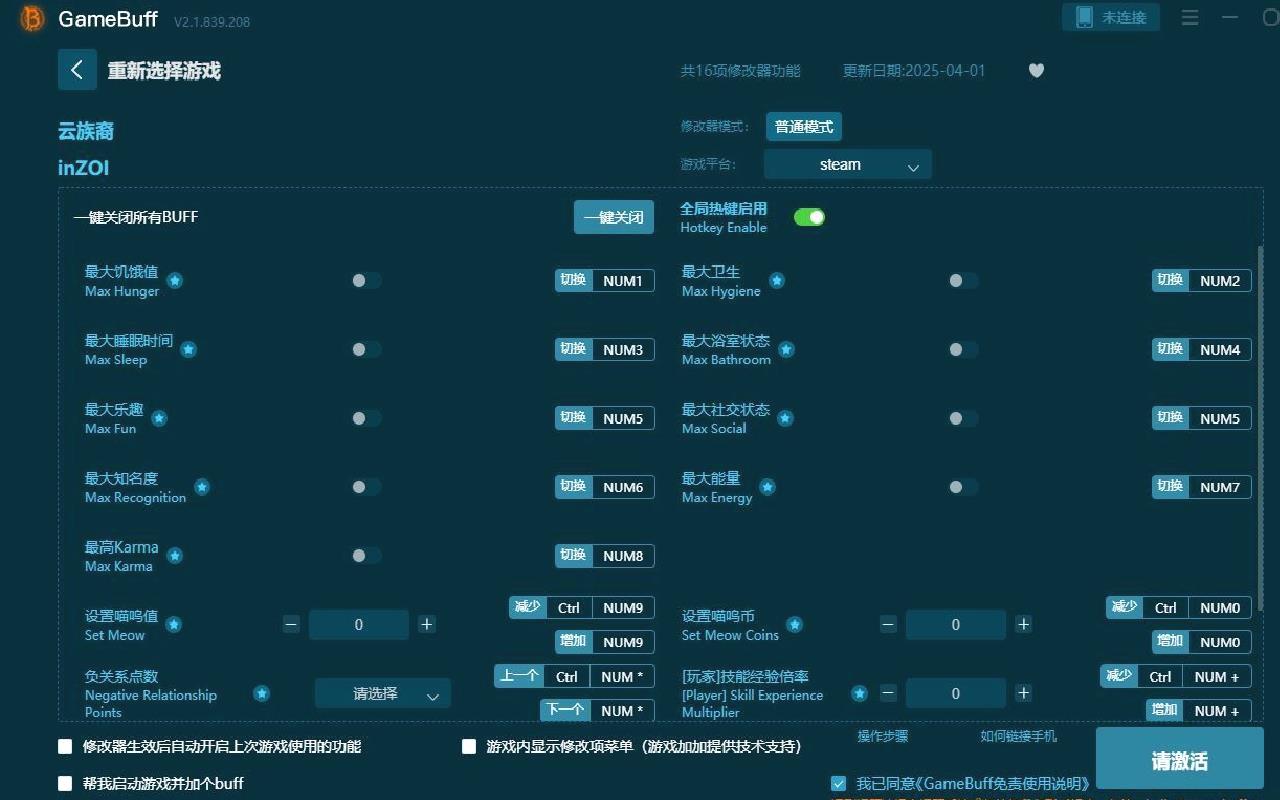Decrease Set Meow Coins with minus

[x=888, y=624]
